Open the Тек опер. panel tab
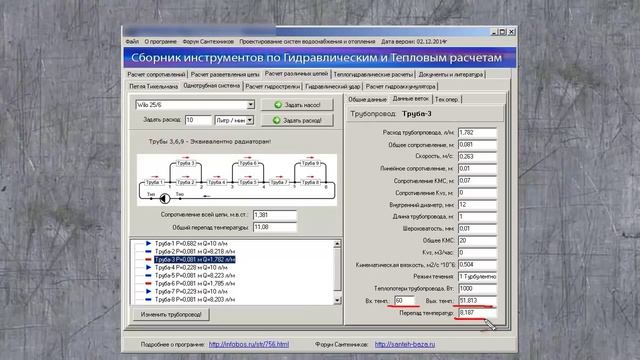This screenshot has height=360, width=640. (447, 100)
